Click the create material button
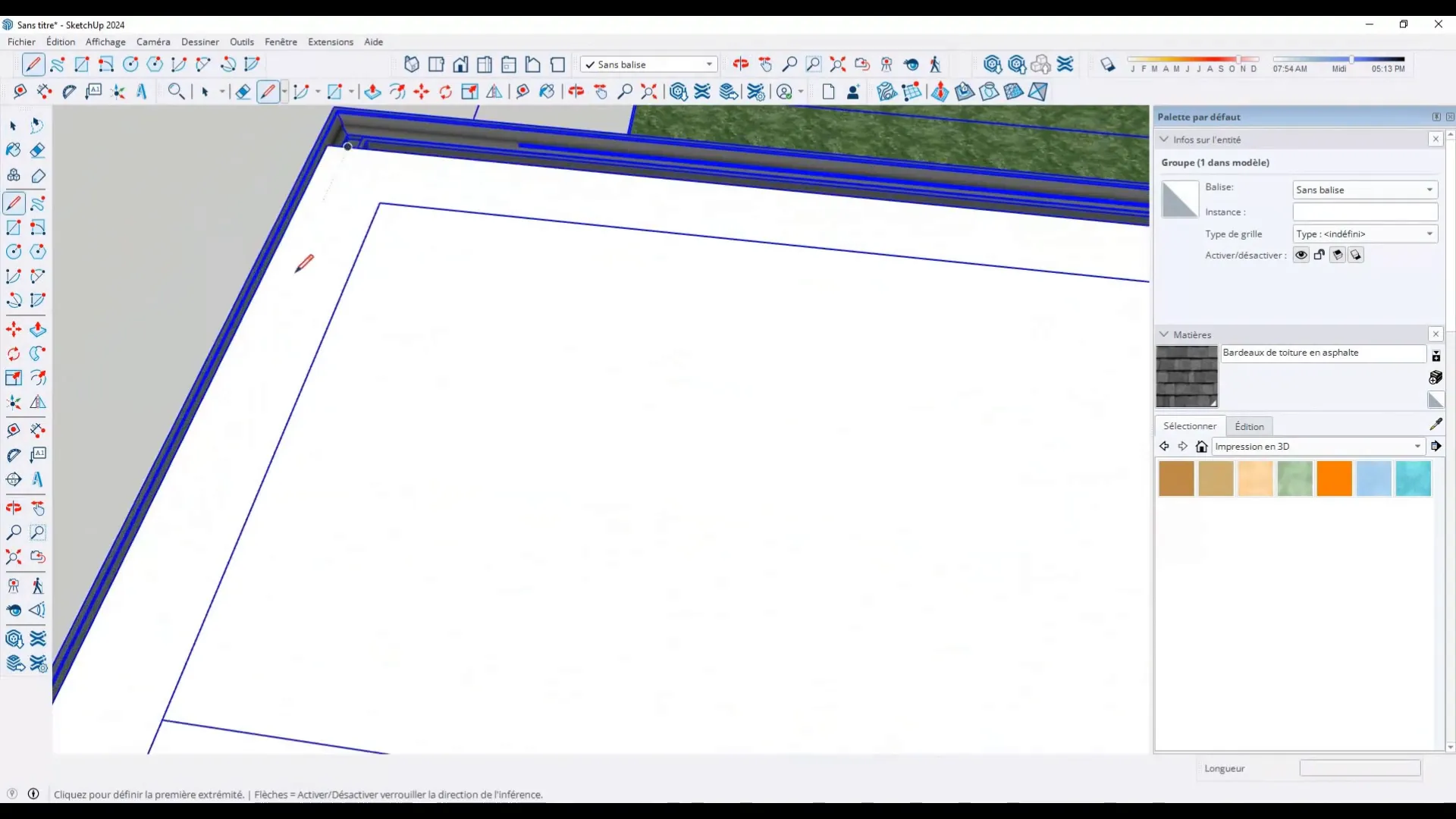 pos(1436,378)
